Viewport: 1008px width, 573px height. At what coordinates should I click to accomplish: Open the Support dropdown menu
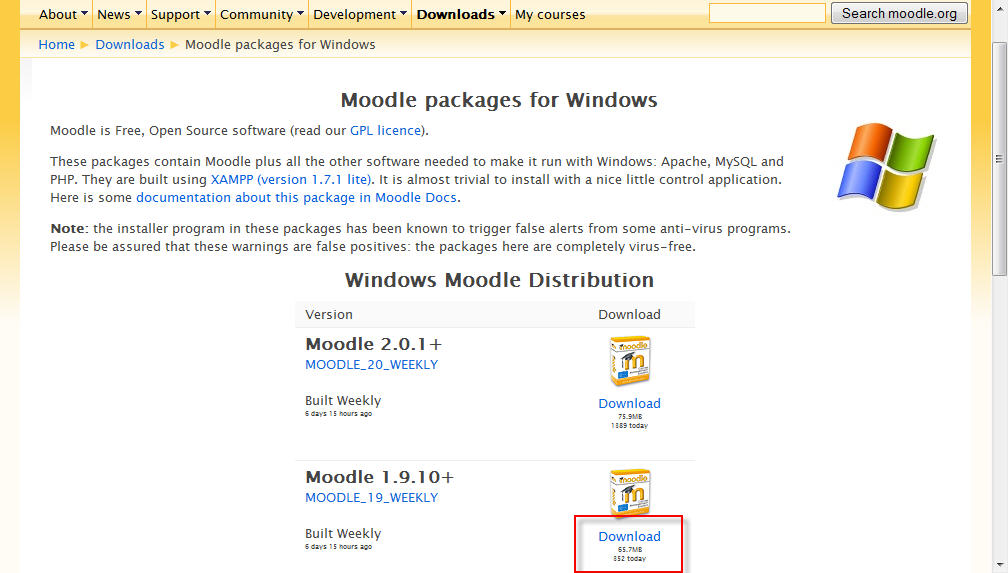(181, 14)
